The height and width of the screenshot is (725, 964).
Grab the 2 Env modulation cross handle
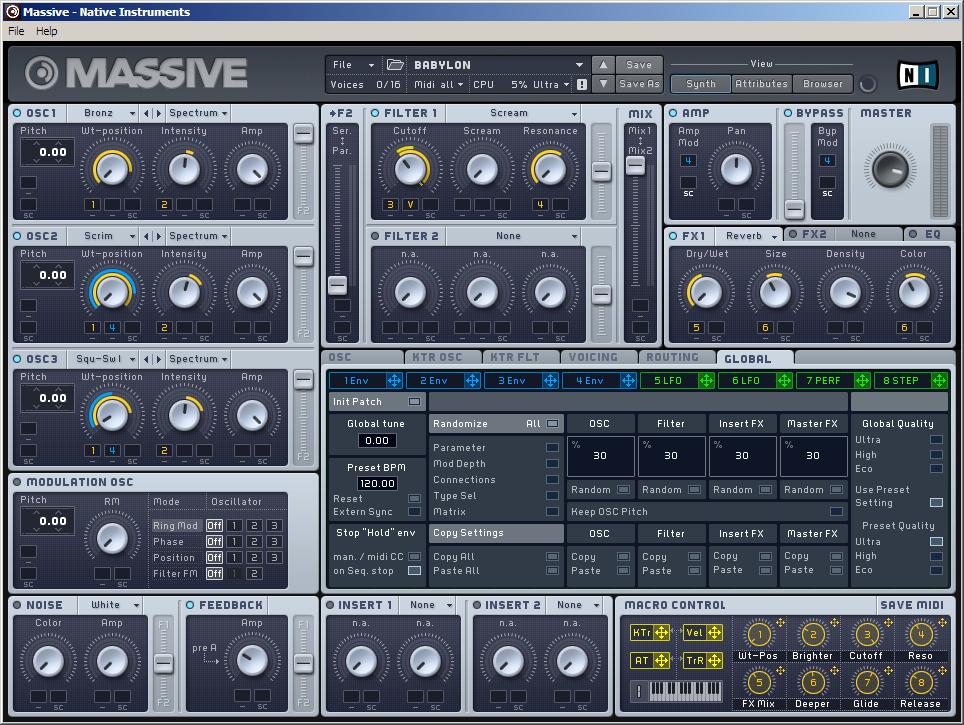(472, 381)
